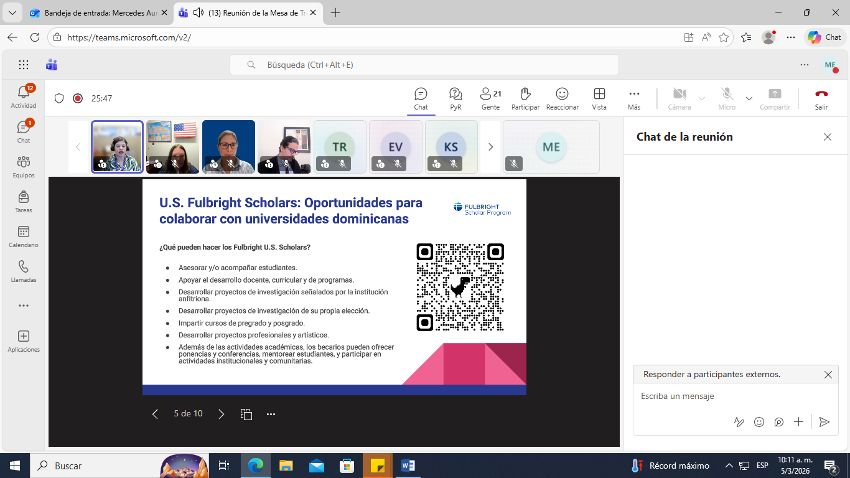Open the Más options menu

(634, 97)
